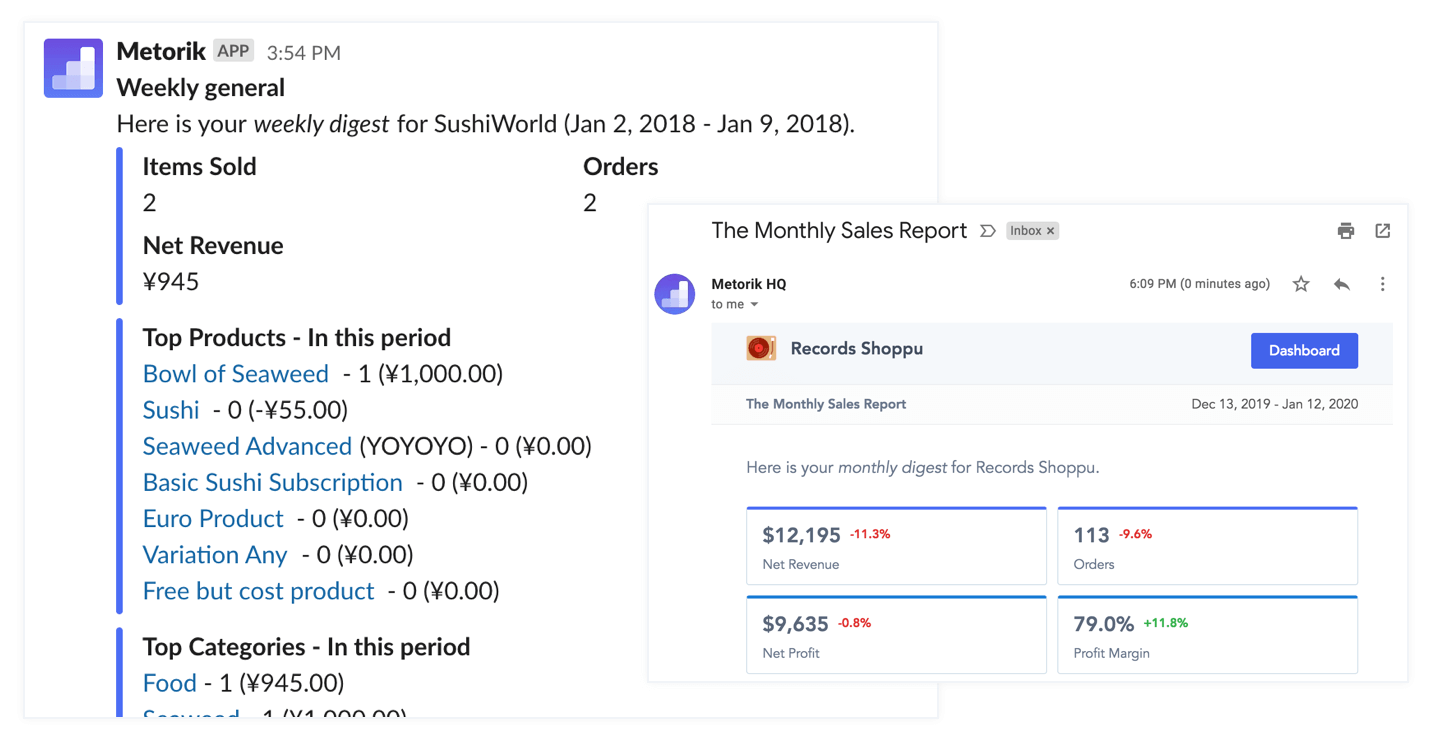Open the Basic Sushi Subscription link
This screenshot has height=748, width=1432.
[272, 482]
